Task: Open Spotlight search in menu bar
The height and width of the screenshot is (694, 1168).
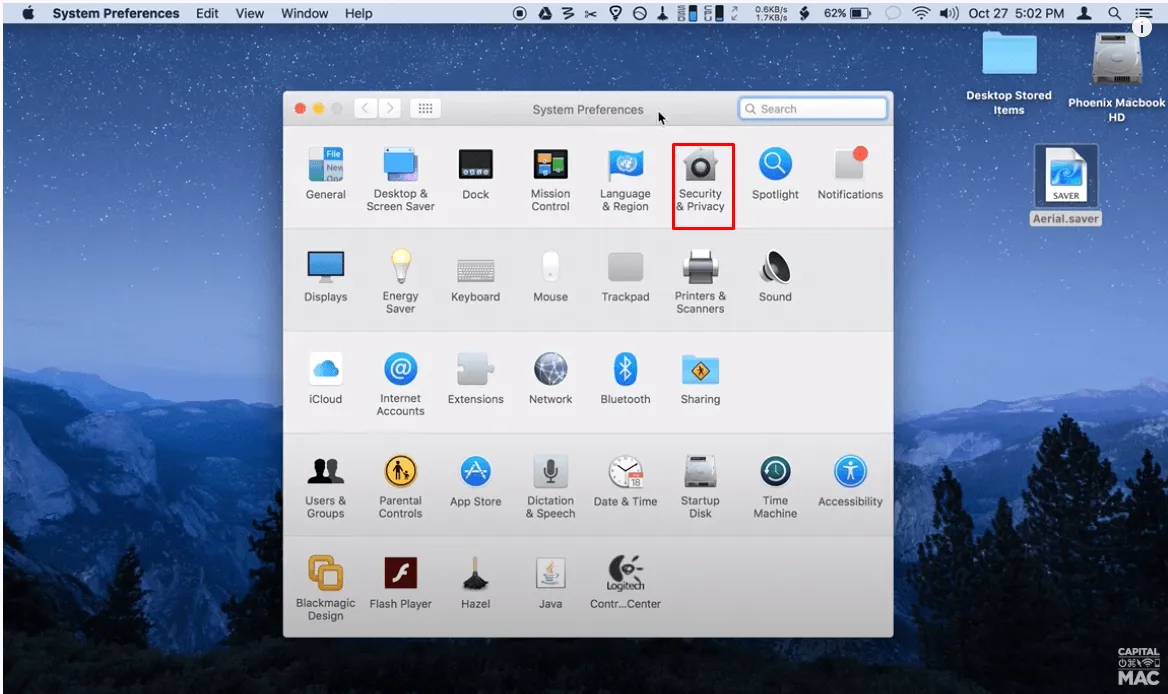Action: (x=1114, y=13)
